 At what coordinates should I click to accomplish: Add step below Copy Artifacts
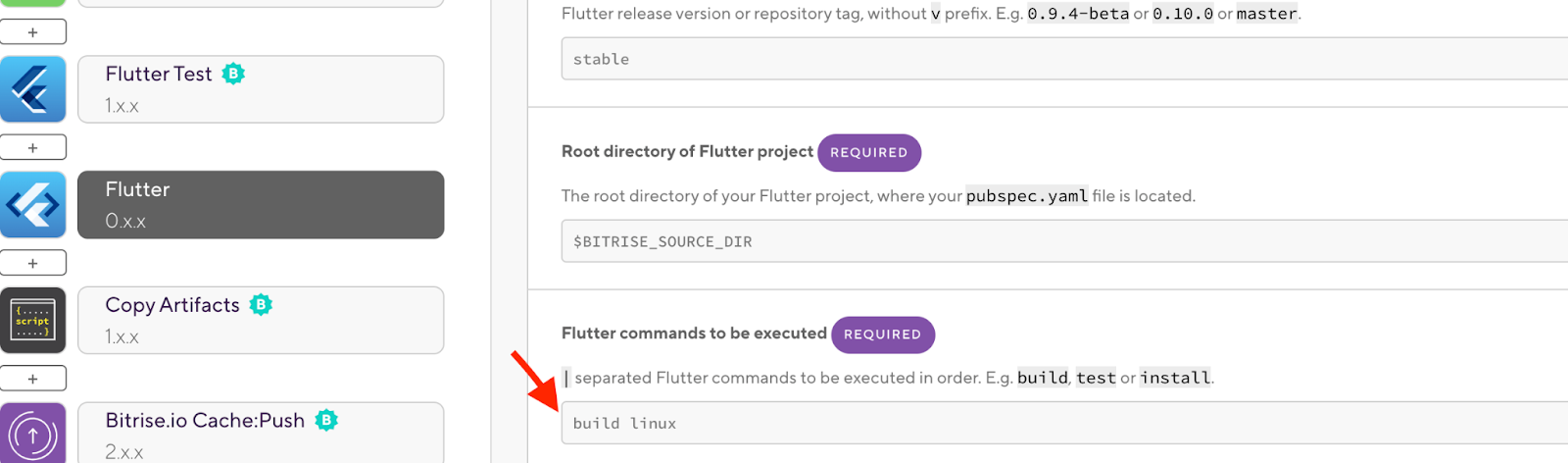click(x=33, y=379)
